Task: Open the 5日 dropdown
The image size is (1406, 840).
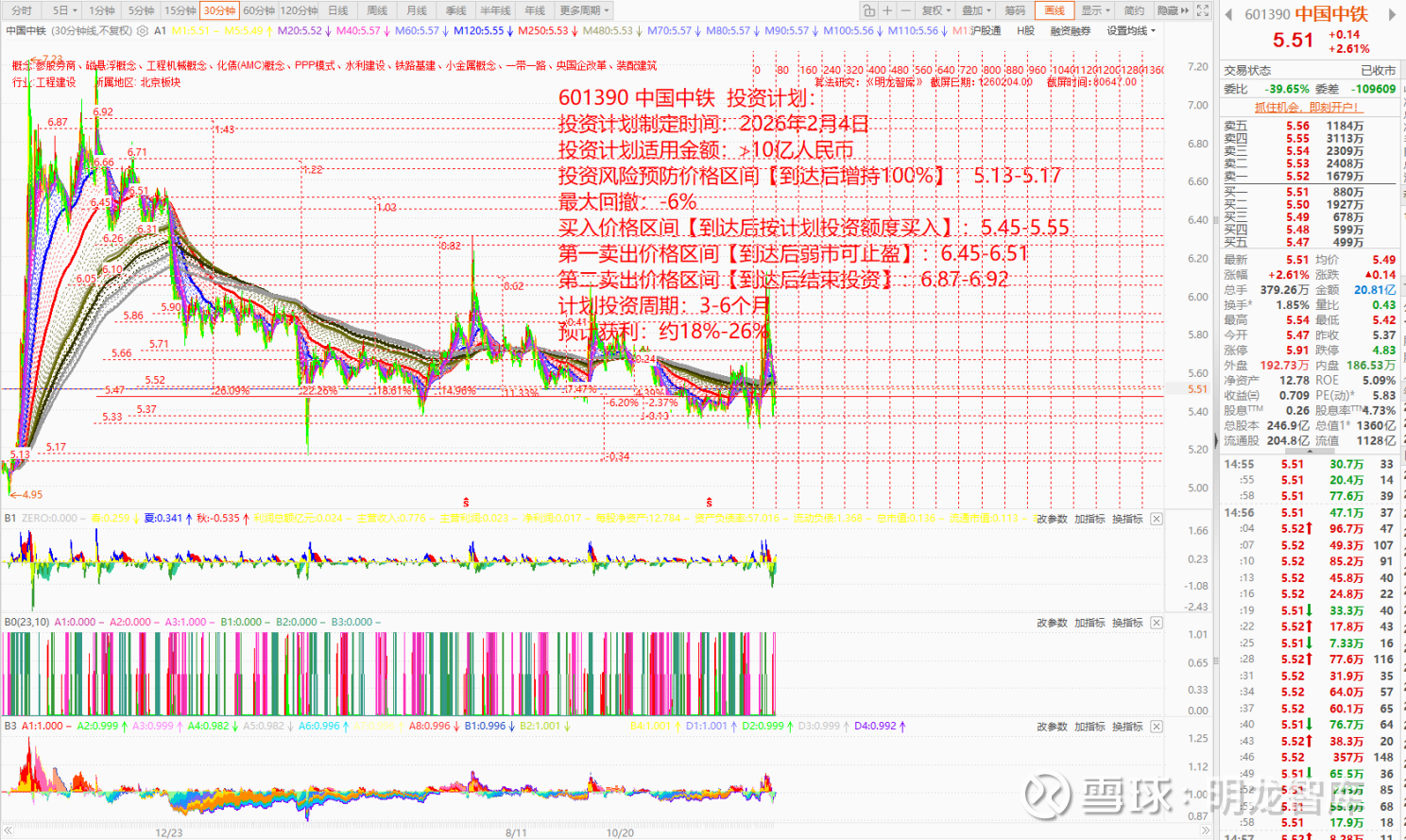Action: (64, 10)
